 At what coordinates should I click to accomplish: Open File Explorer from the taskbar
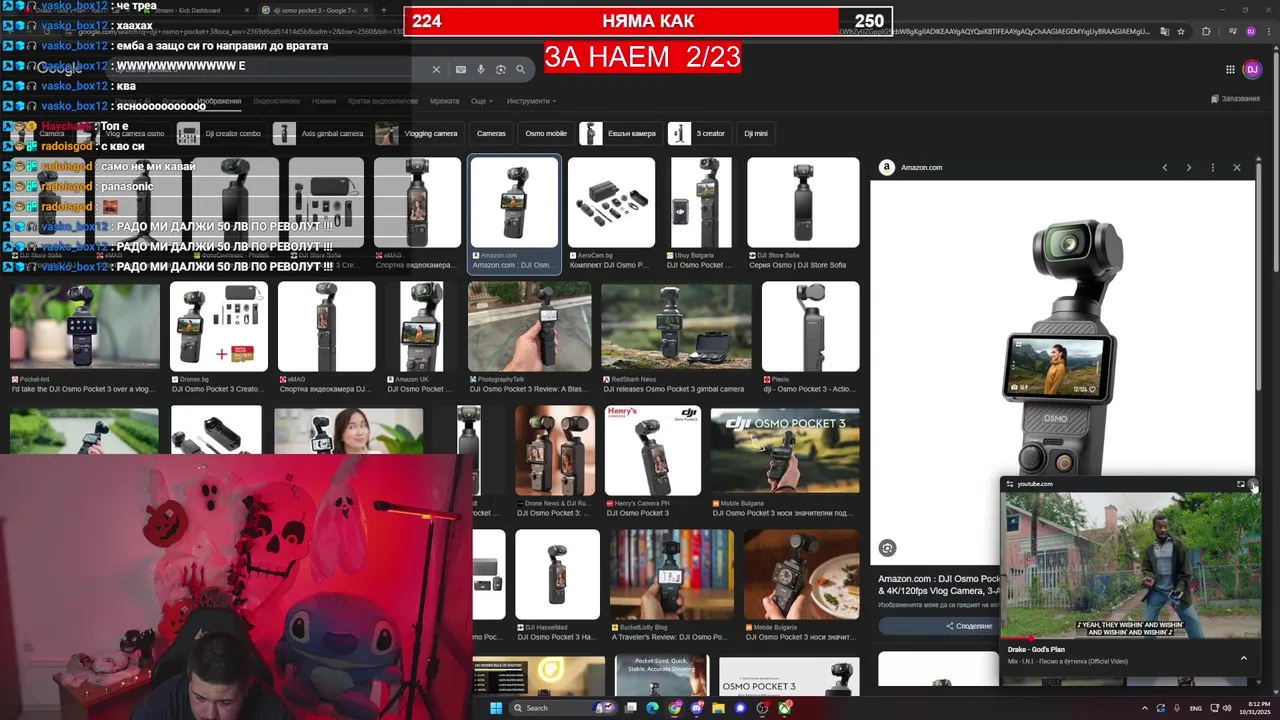[x=718, y=708]
